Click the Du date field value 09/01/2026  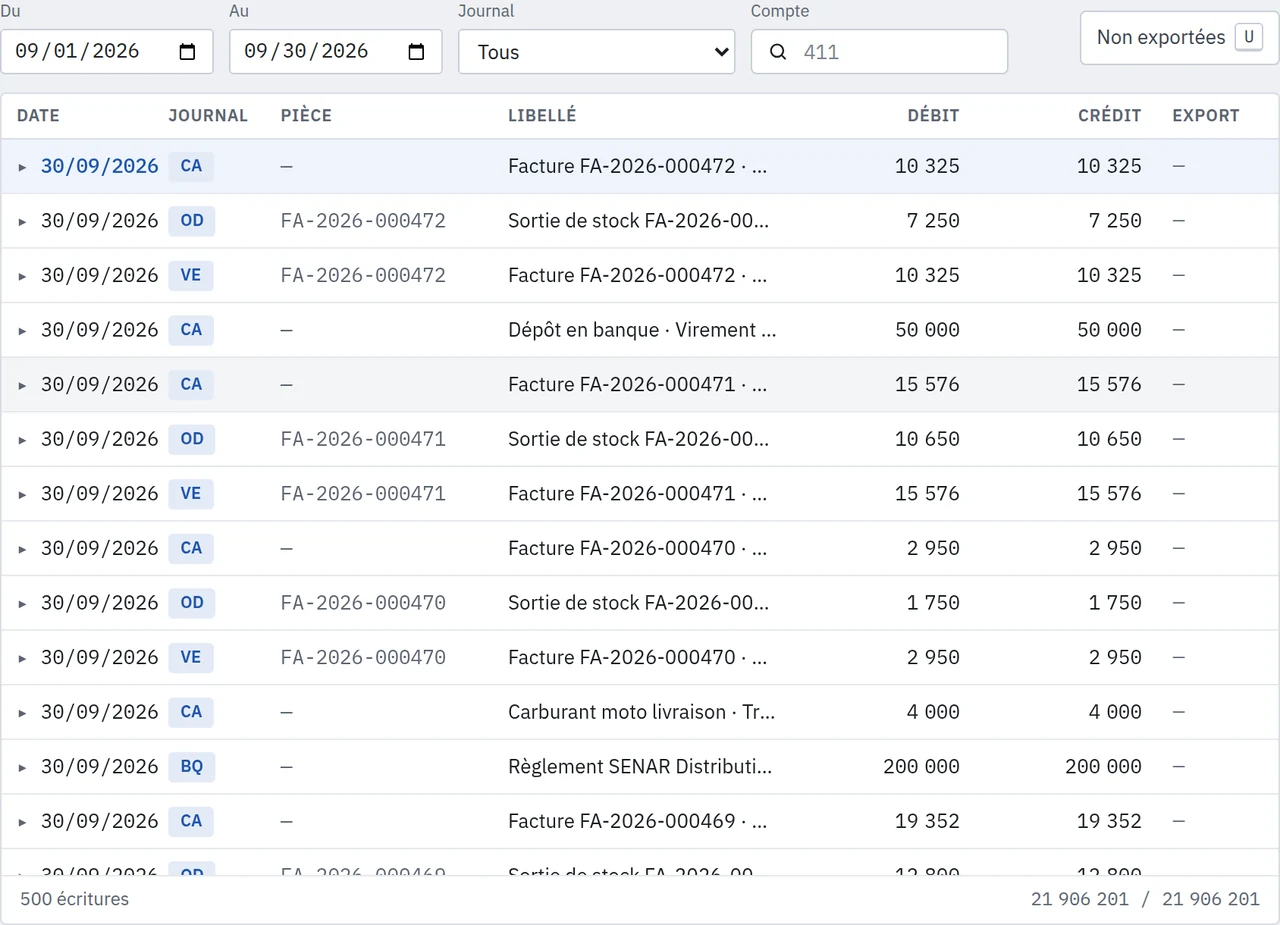click(77, 52)
